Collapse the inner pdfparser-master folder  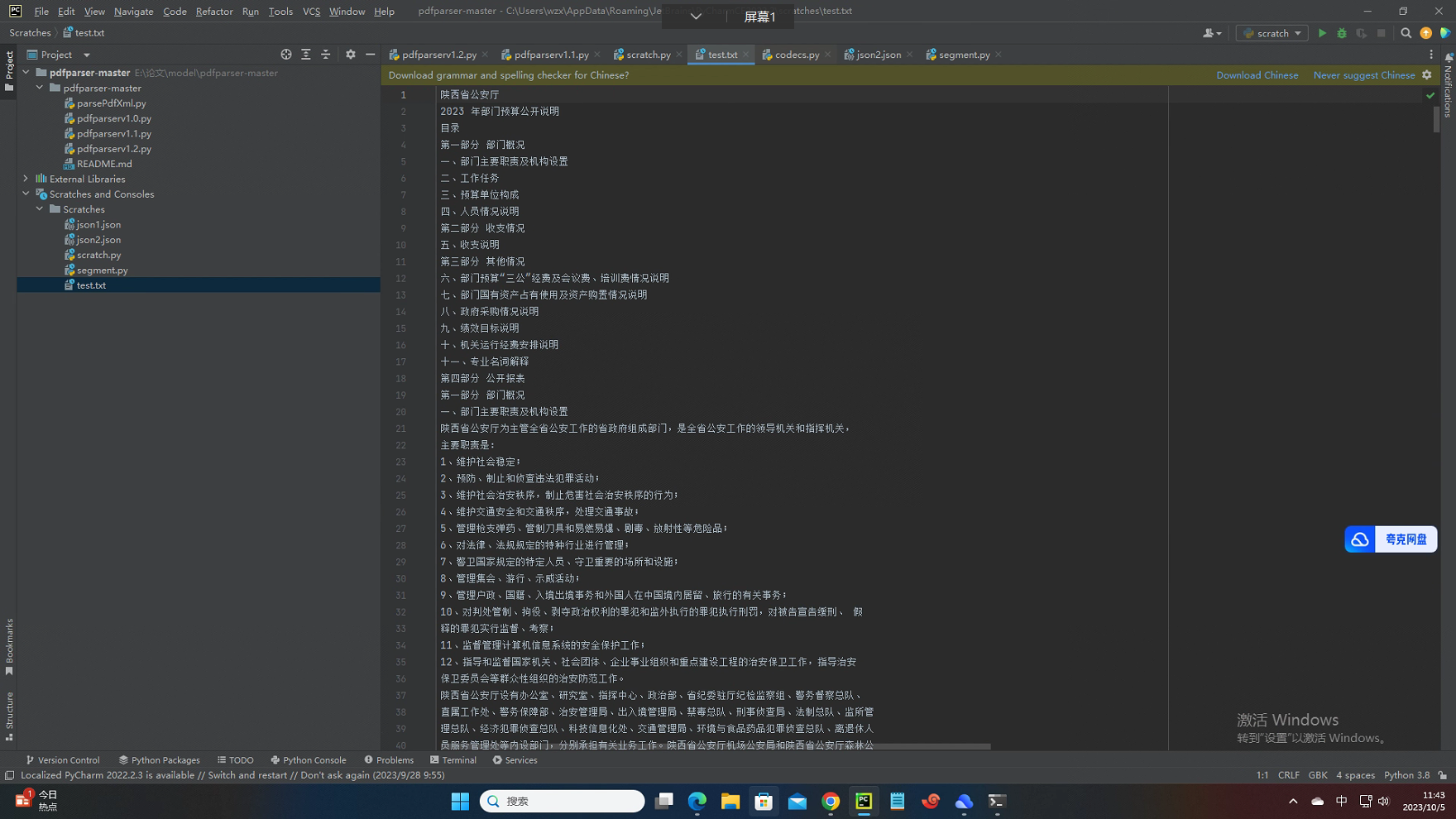pos(40,88)
